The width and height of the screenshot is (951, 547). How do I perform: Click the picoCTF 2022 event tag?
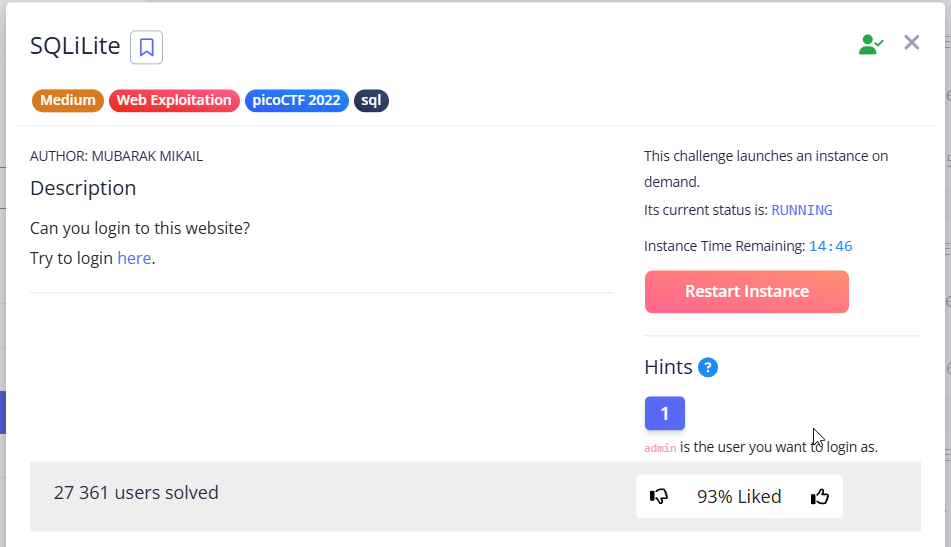pos(296,100)
